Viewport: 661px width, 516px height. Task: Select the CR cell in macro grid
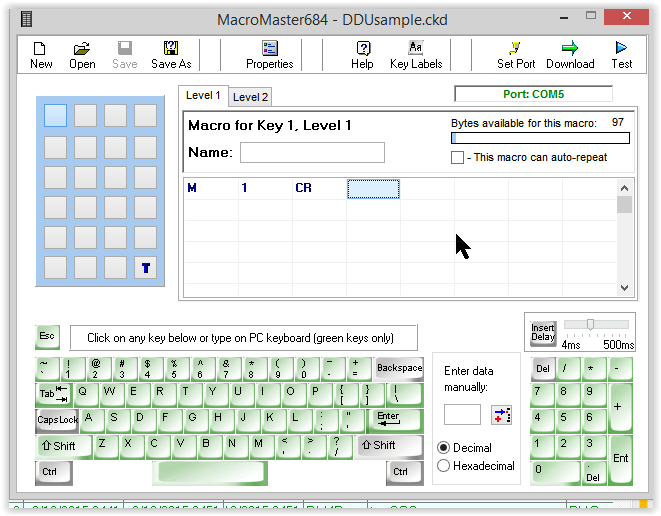(x=319, y=188)
